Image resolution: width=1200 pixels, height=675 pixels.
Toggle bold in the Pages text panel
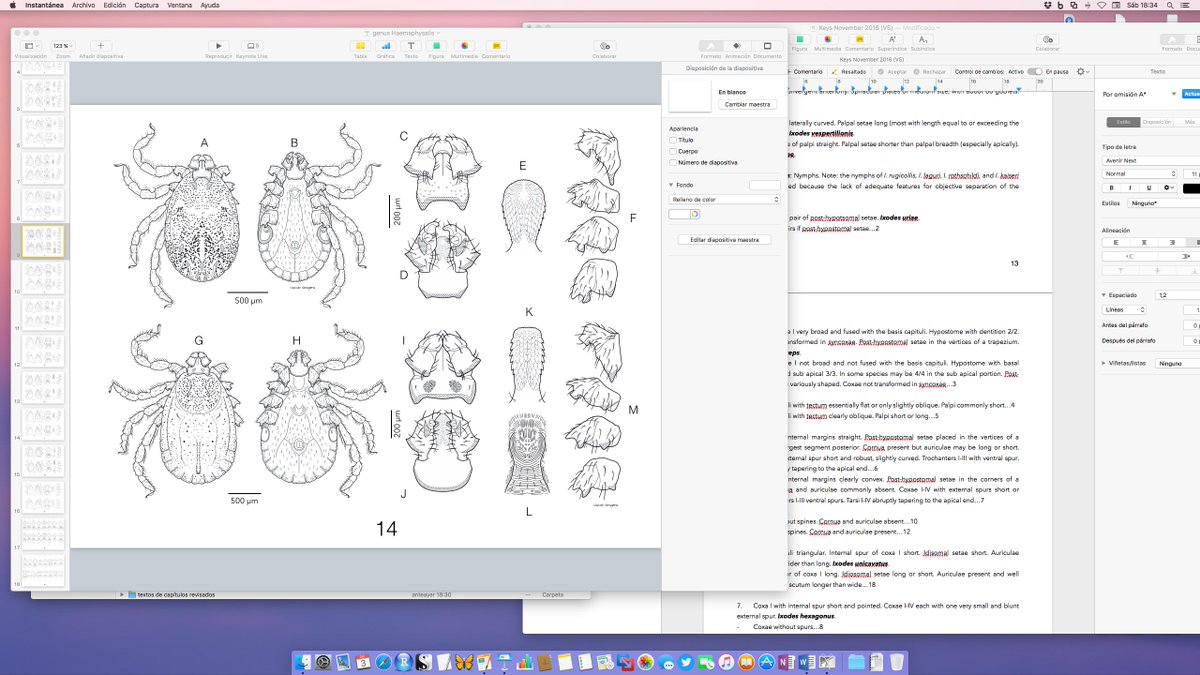tap(1112, 187)
